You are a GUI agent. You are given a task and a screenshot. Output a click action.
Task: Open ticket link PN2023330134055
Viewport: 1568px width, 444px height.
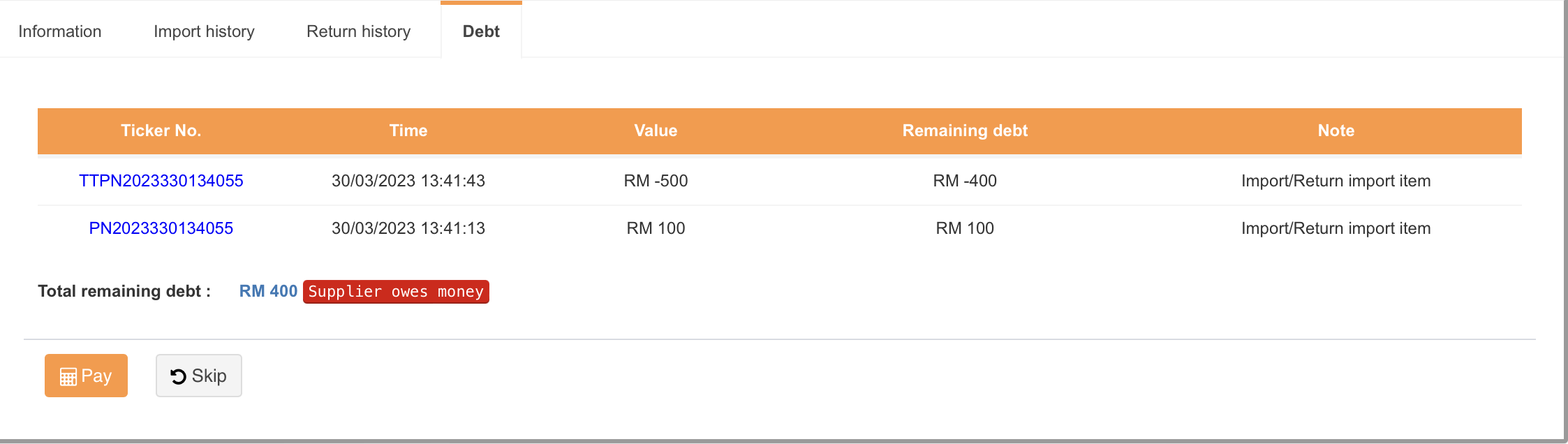click(x=161, y=228)
